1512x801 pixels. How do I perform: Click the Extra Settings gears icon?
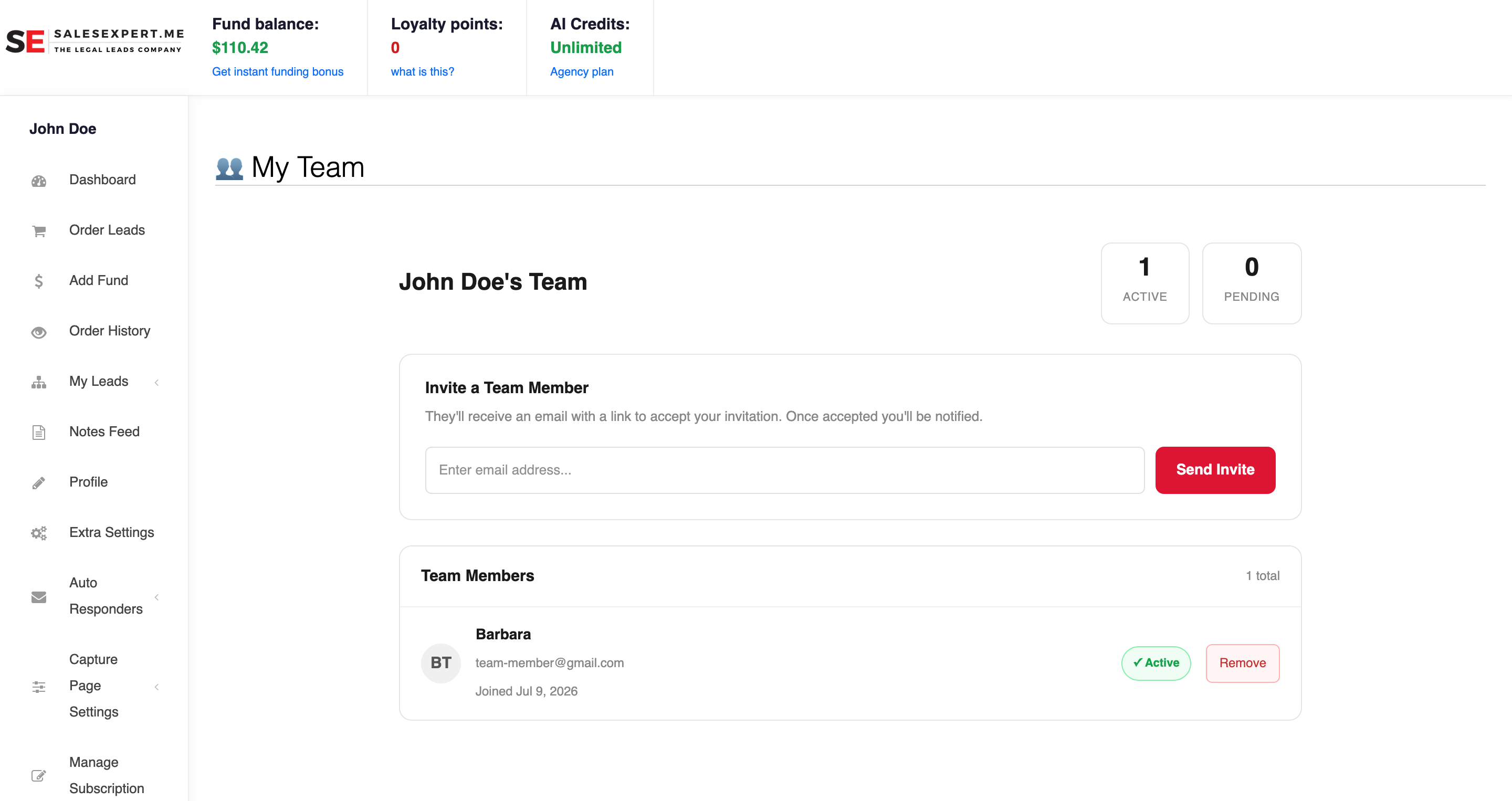tap(39, 533)
